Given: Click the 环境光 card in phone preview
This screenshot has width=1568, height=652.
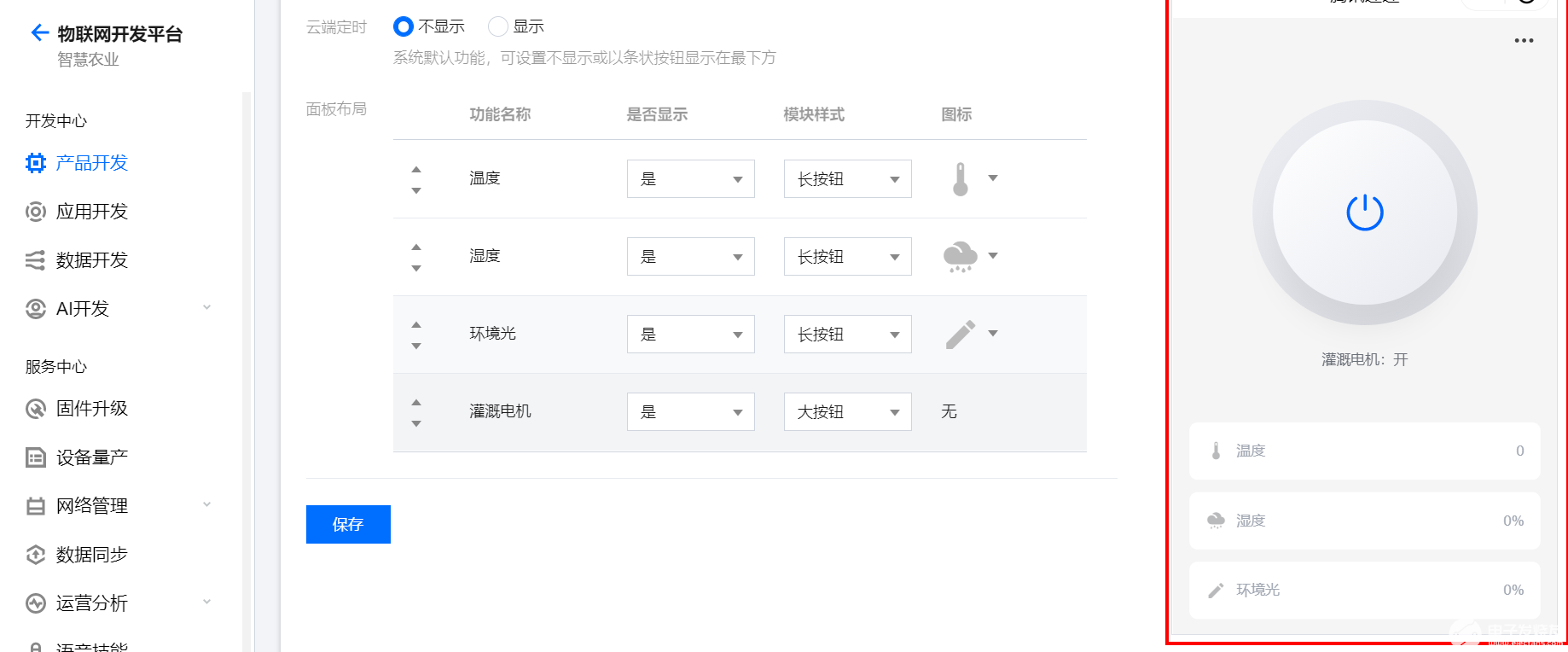Looking at the screenshot, I should point(1365,591).
